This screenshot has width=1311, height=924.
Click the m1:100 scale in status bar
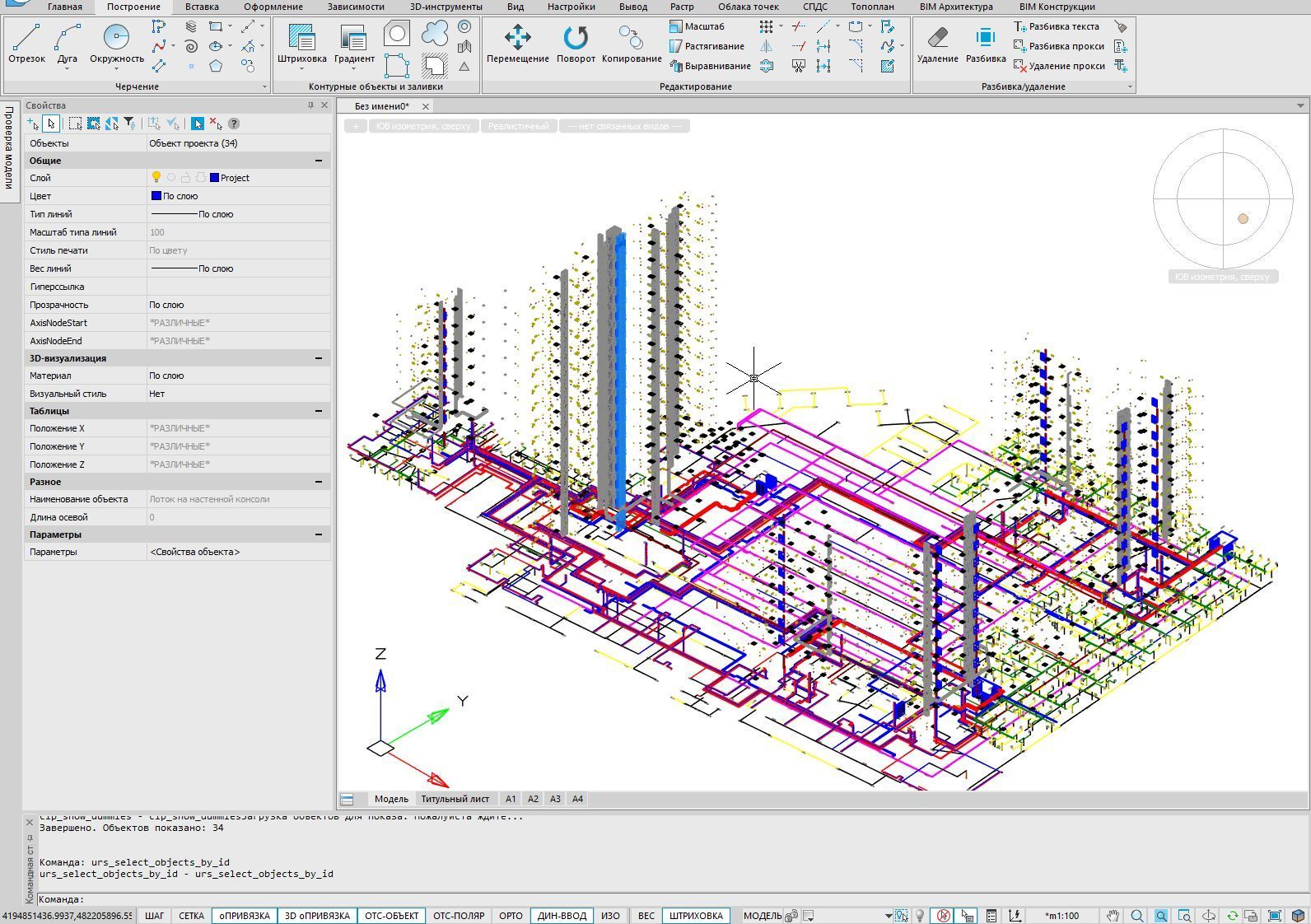coord(1061,916)
